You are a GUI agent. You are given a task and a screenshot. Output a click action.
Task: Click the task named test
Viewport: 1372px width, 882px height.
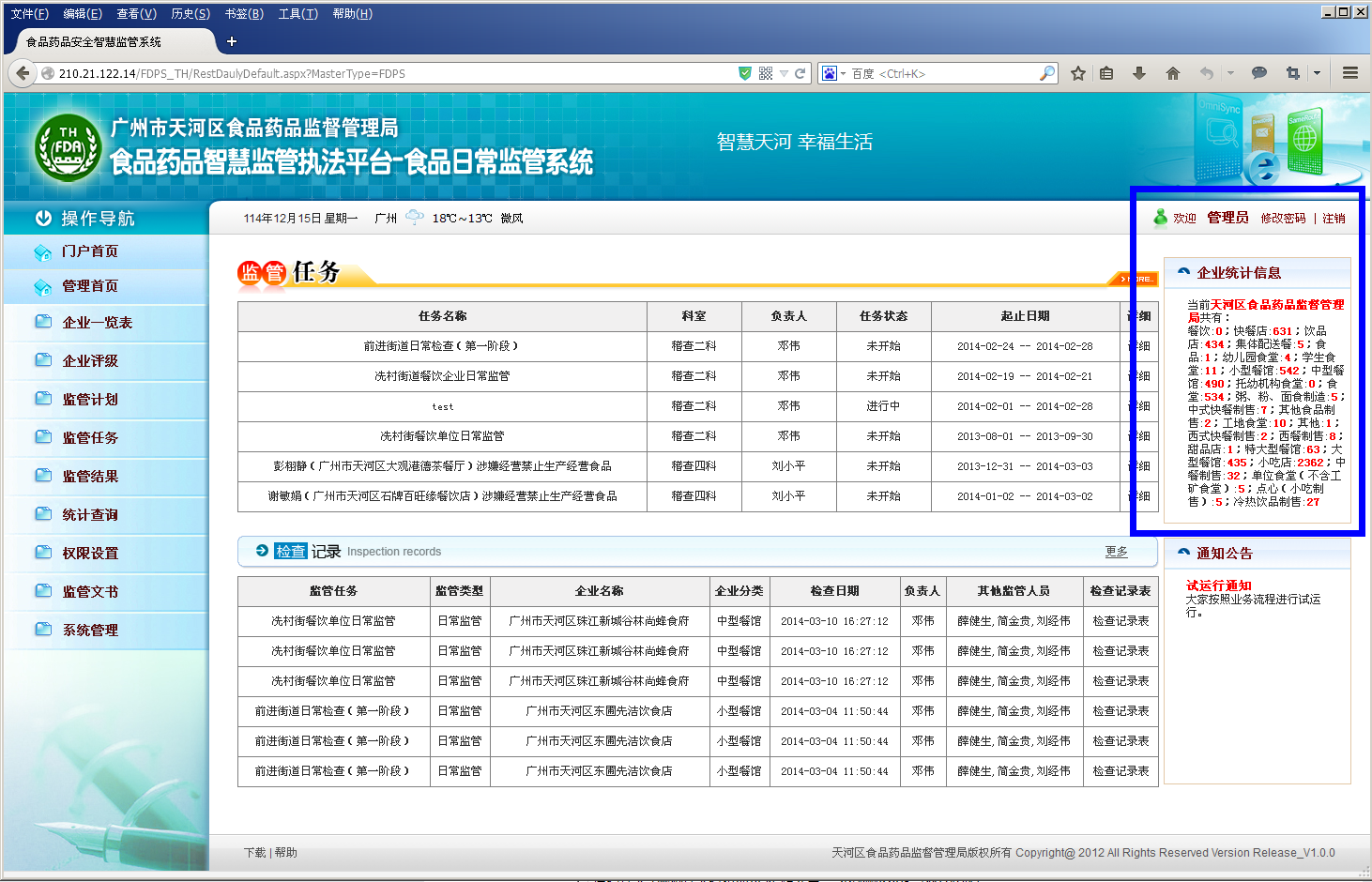442,406
